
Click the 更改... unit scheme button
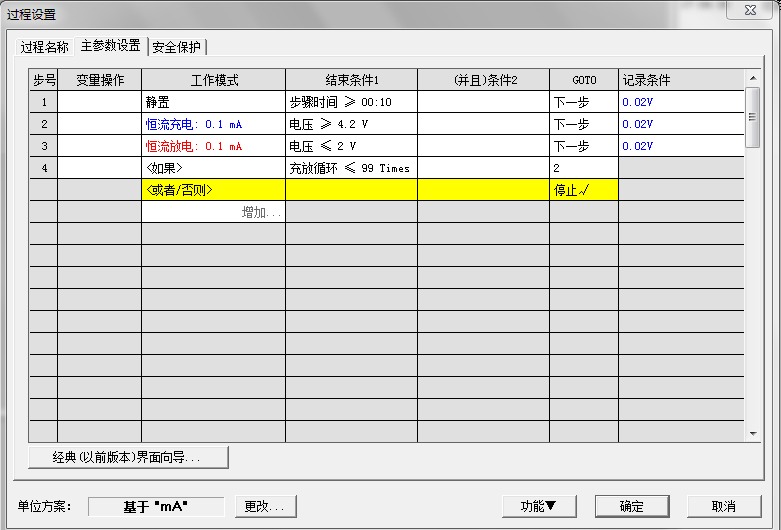coord(265,506)
